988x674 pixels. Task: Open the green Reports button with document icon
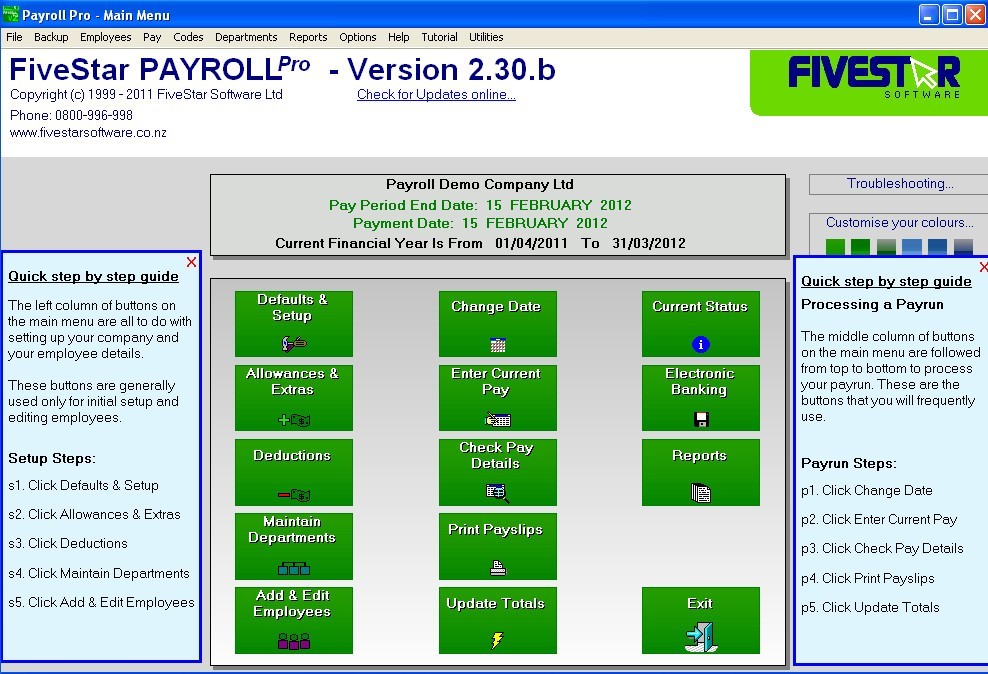[701, 472]
